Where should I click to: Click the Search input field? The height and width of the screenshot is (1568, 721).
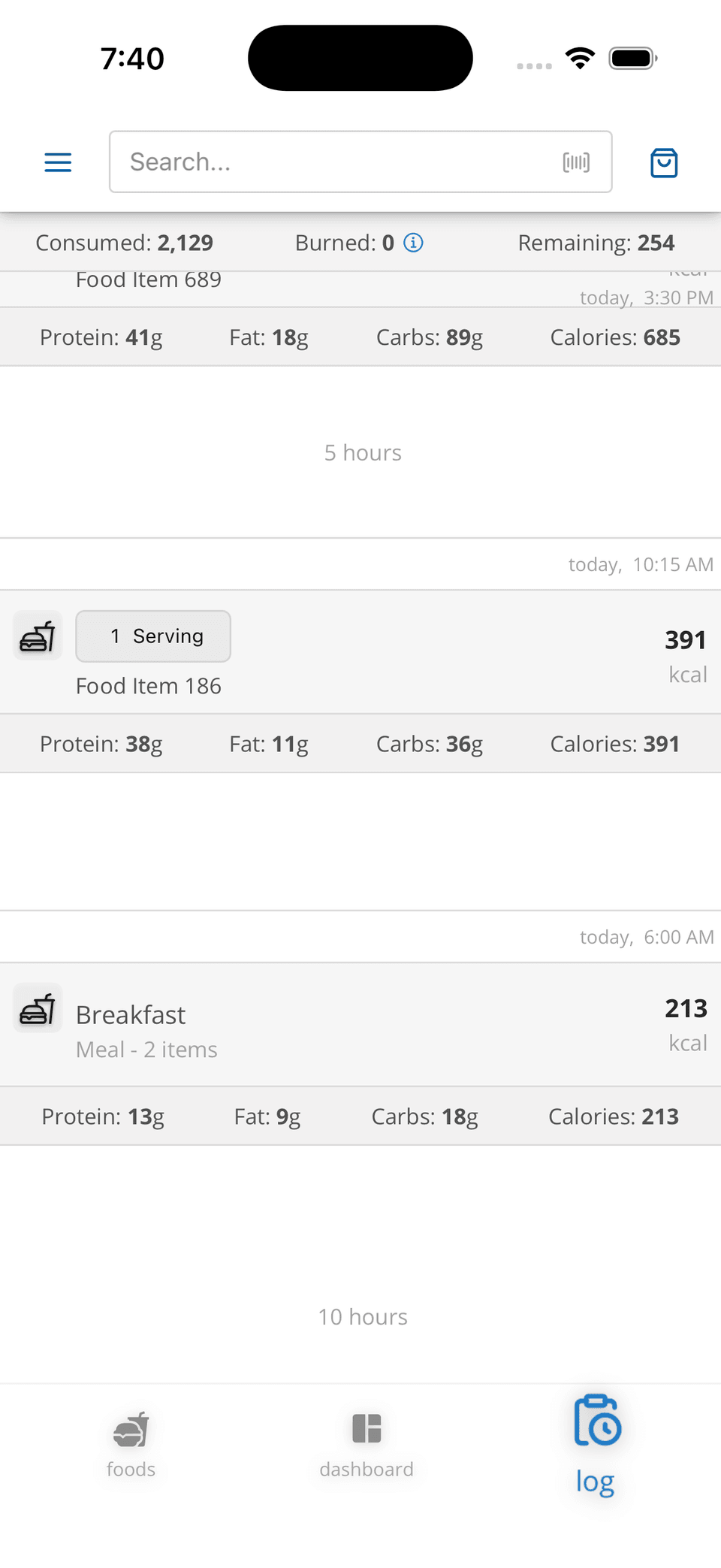(x=338, y=162)
